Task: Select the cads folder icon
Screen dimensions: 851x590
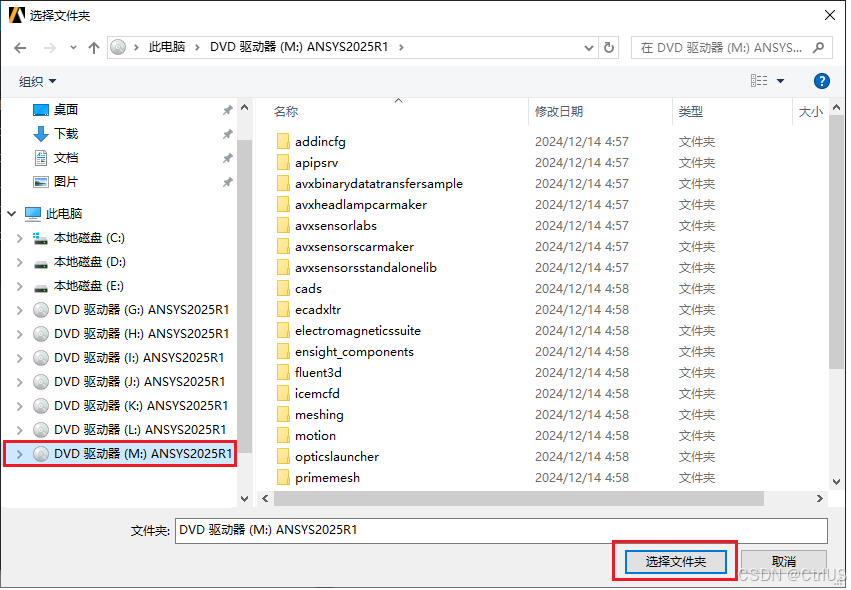Action: (283, 289)
